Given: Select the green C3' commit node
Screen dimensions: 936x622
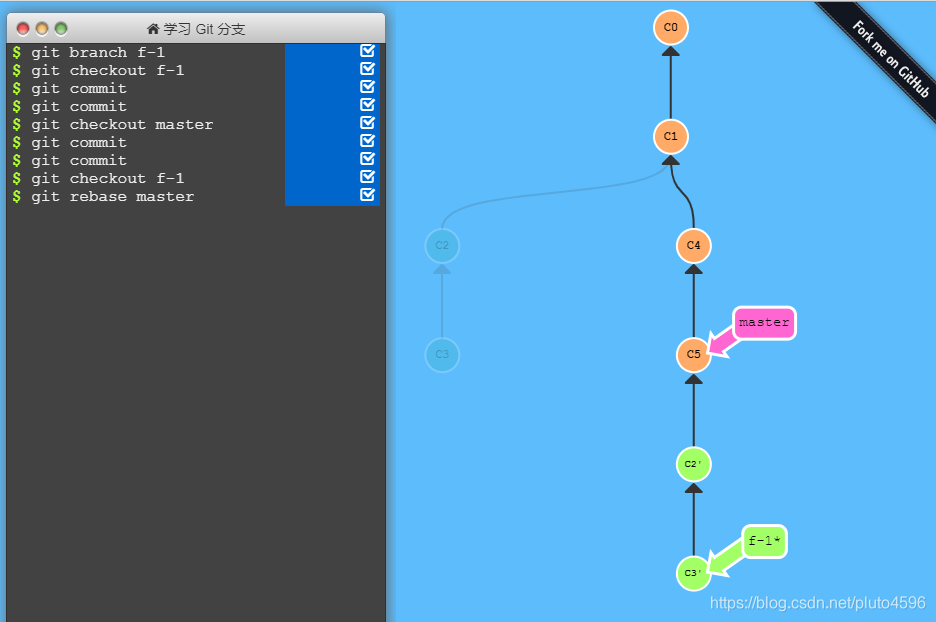Looking at the screenshot, I should pos(693,573).
